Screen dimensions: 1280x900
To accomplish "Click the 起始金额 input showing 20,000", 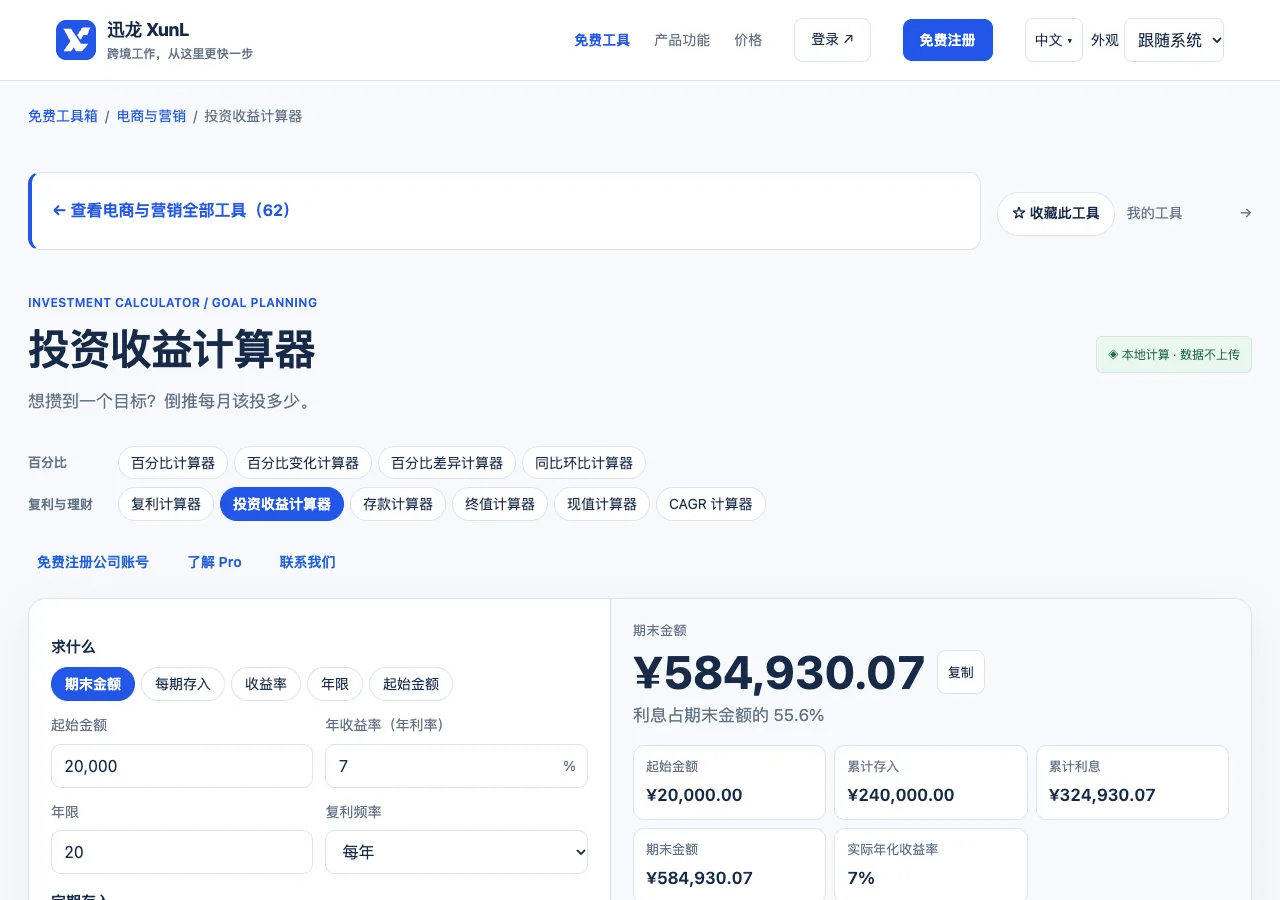I will pos(182,766).
